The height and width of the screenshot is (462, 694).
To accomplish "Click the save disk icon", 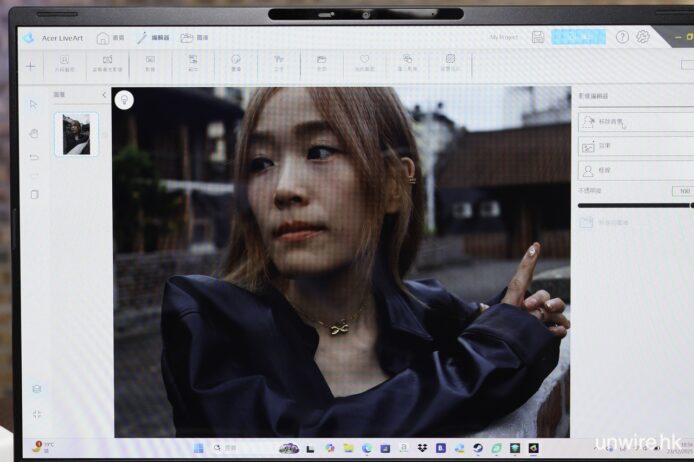I will point(538,37).
